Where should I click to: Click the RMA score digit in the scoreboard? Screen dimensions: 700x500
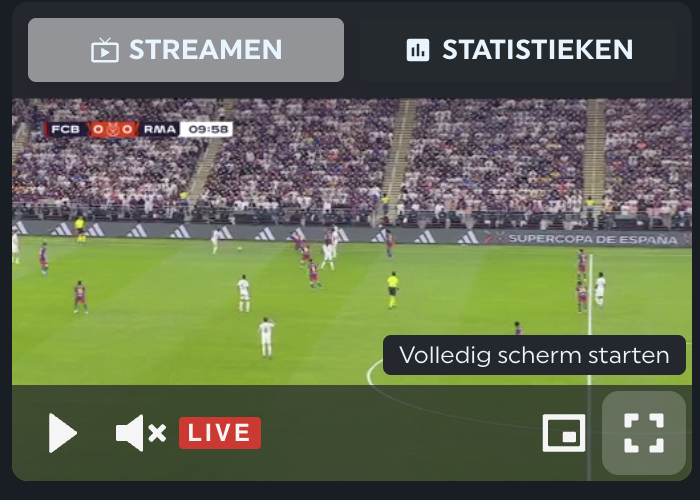[127, 129]
